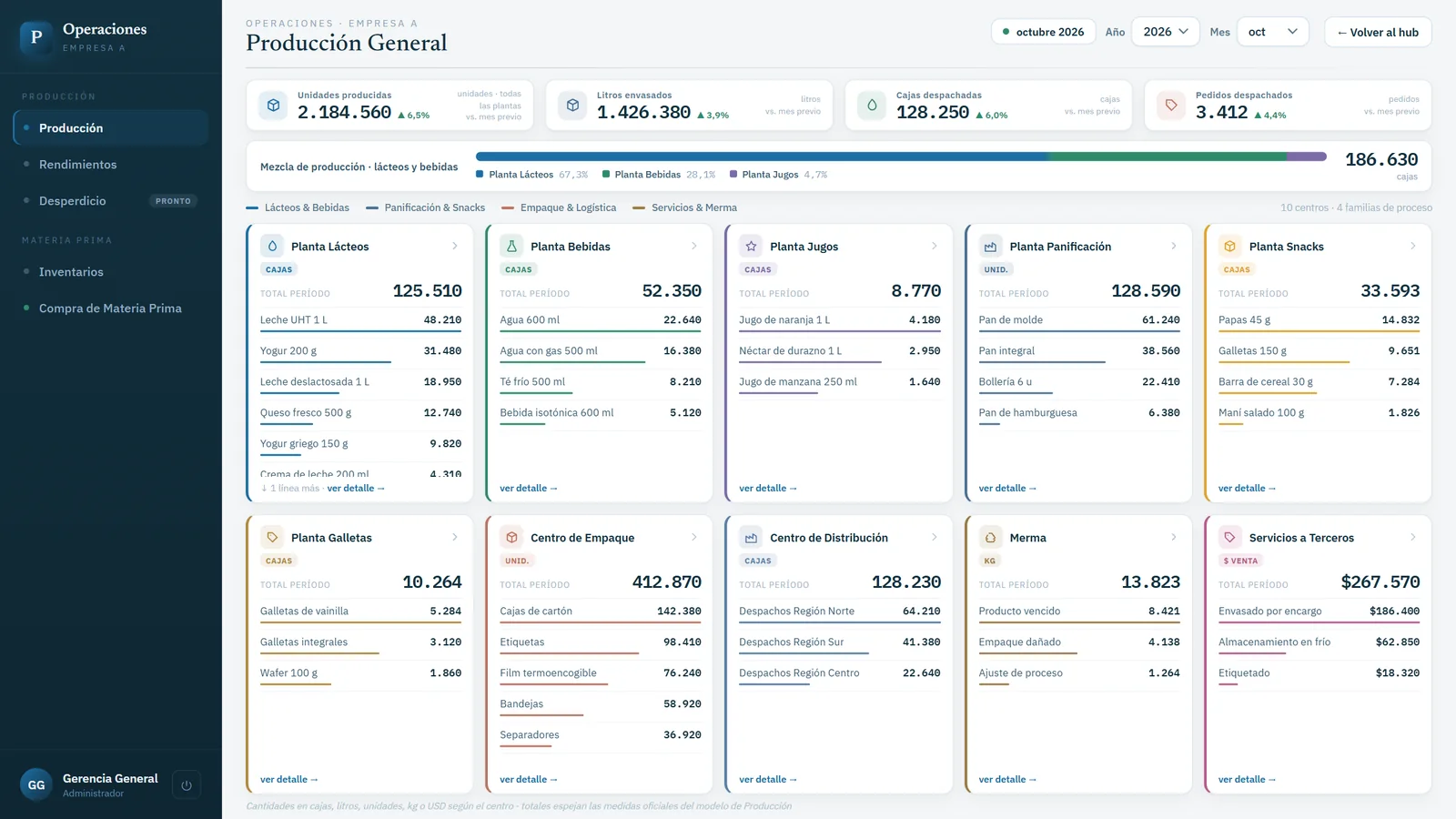Image resolution: width=1456 pixels, height=819 pixels.
Task: Open Compra de Materia Prima
Action: [x=111, y=308]
